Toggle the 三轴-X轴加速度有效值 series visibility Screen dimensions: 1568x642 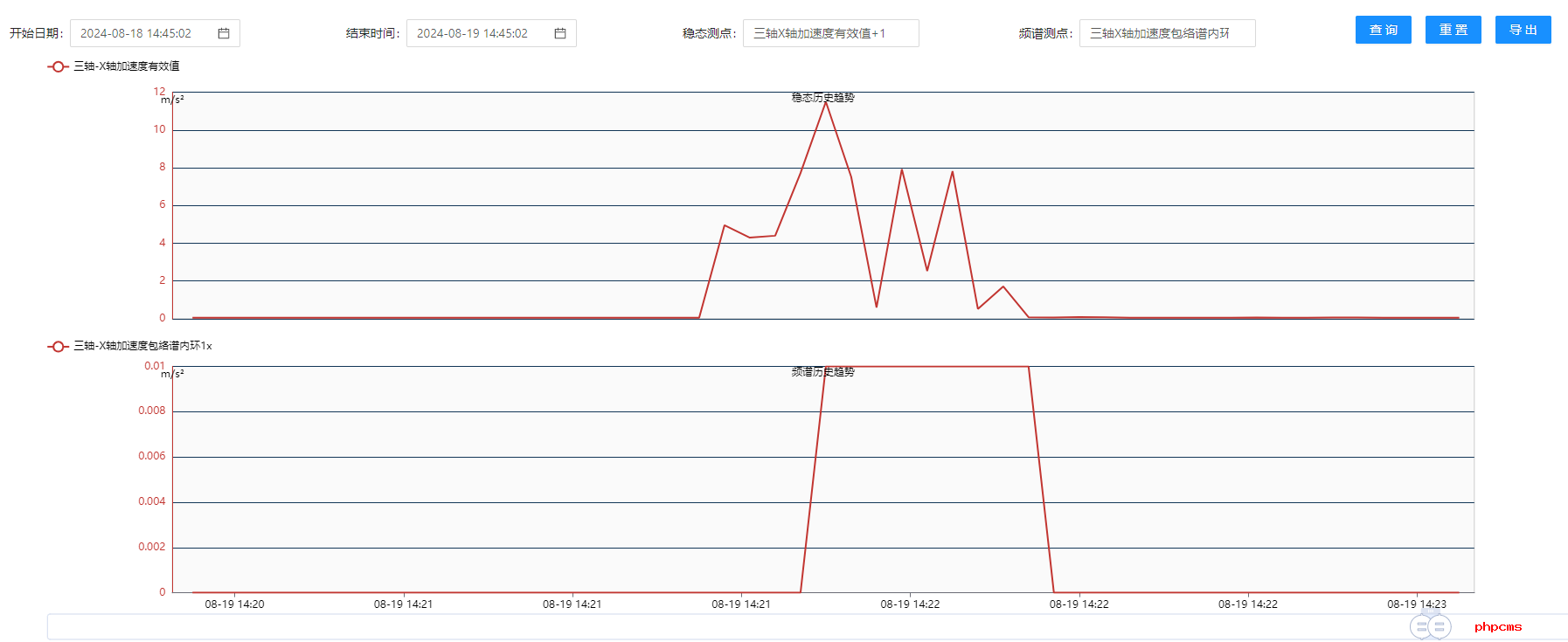click(x=127, y=66)
